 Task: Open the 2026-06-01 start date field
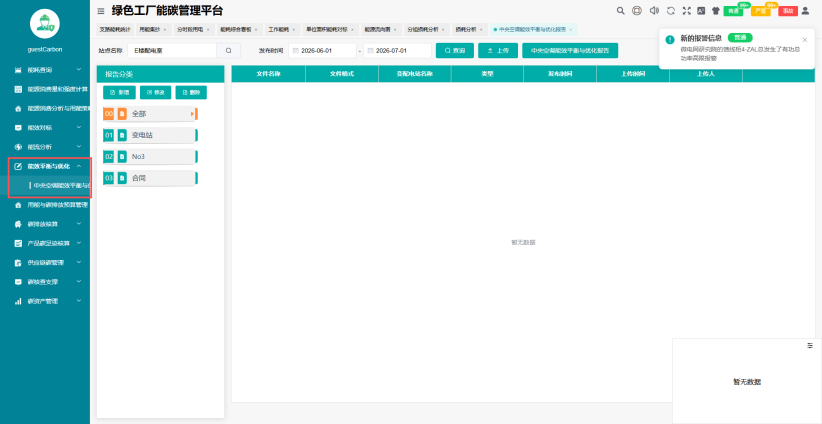coord(322,51)
